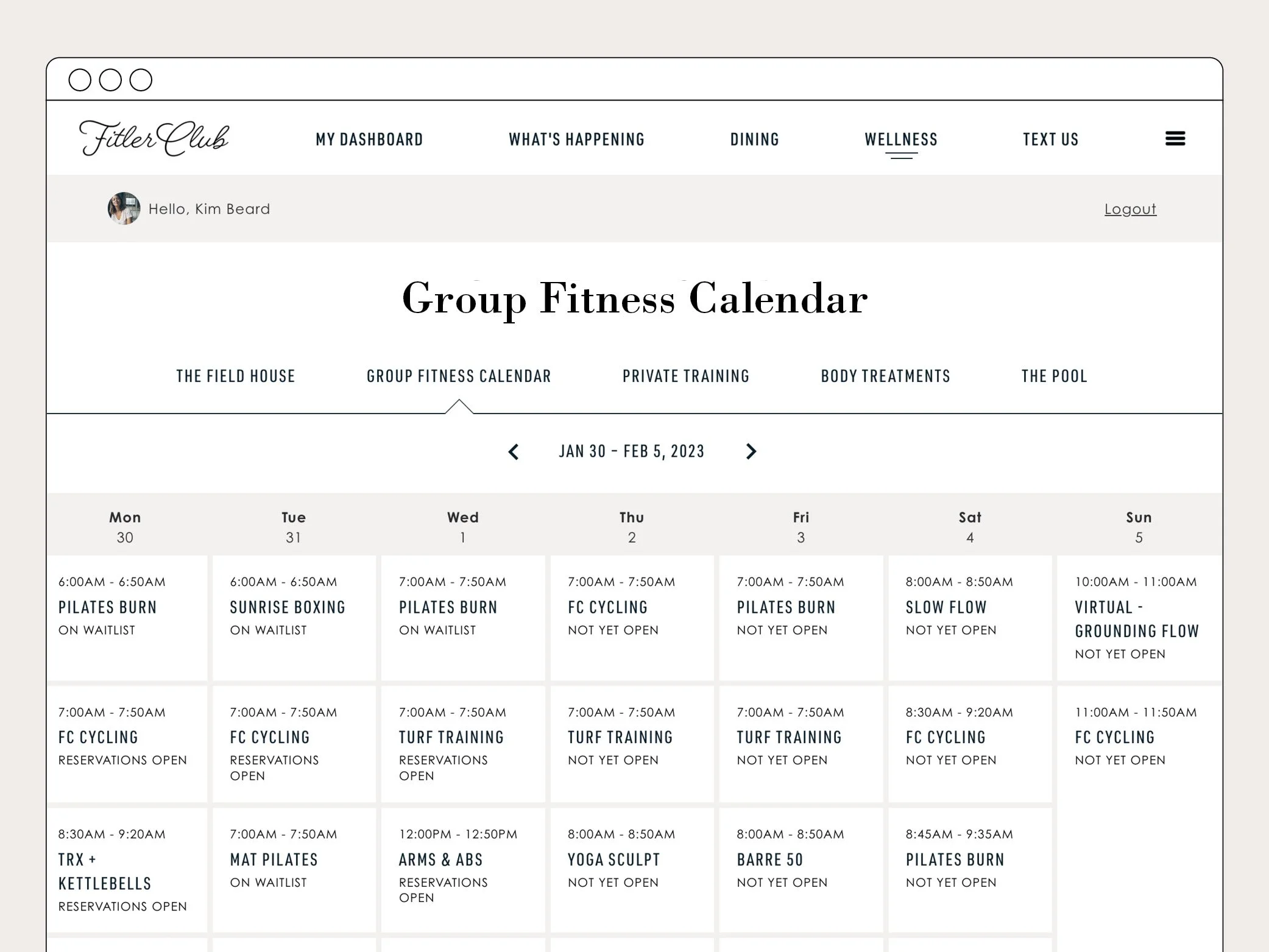Switch to Private Training tab
The height and width of the screenshot is (952, 1269).
685,376
